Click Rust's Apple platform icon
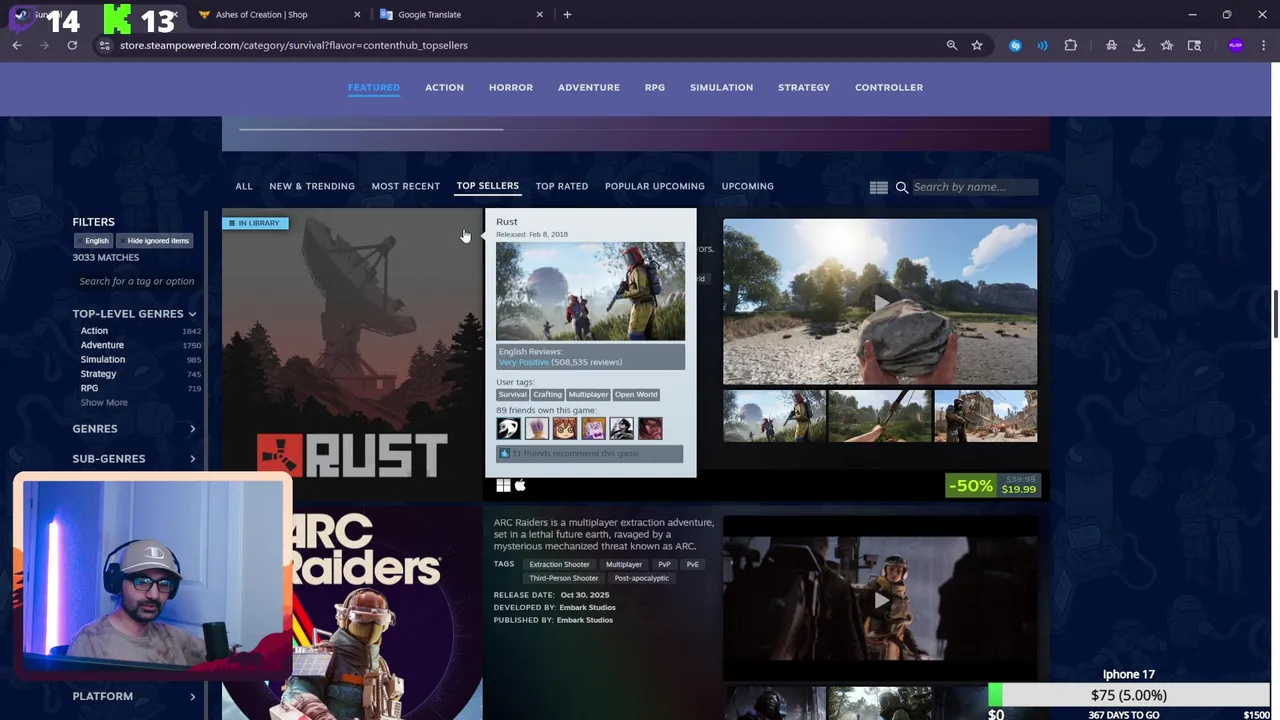Image resolution: width=1280 pixels, height=720 pixels. 520,486
